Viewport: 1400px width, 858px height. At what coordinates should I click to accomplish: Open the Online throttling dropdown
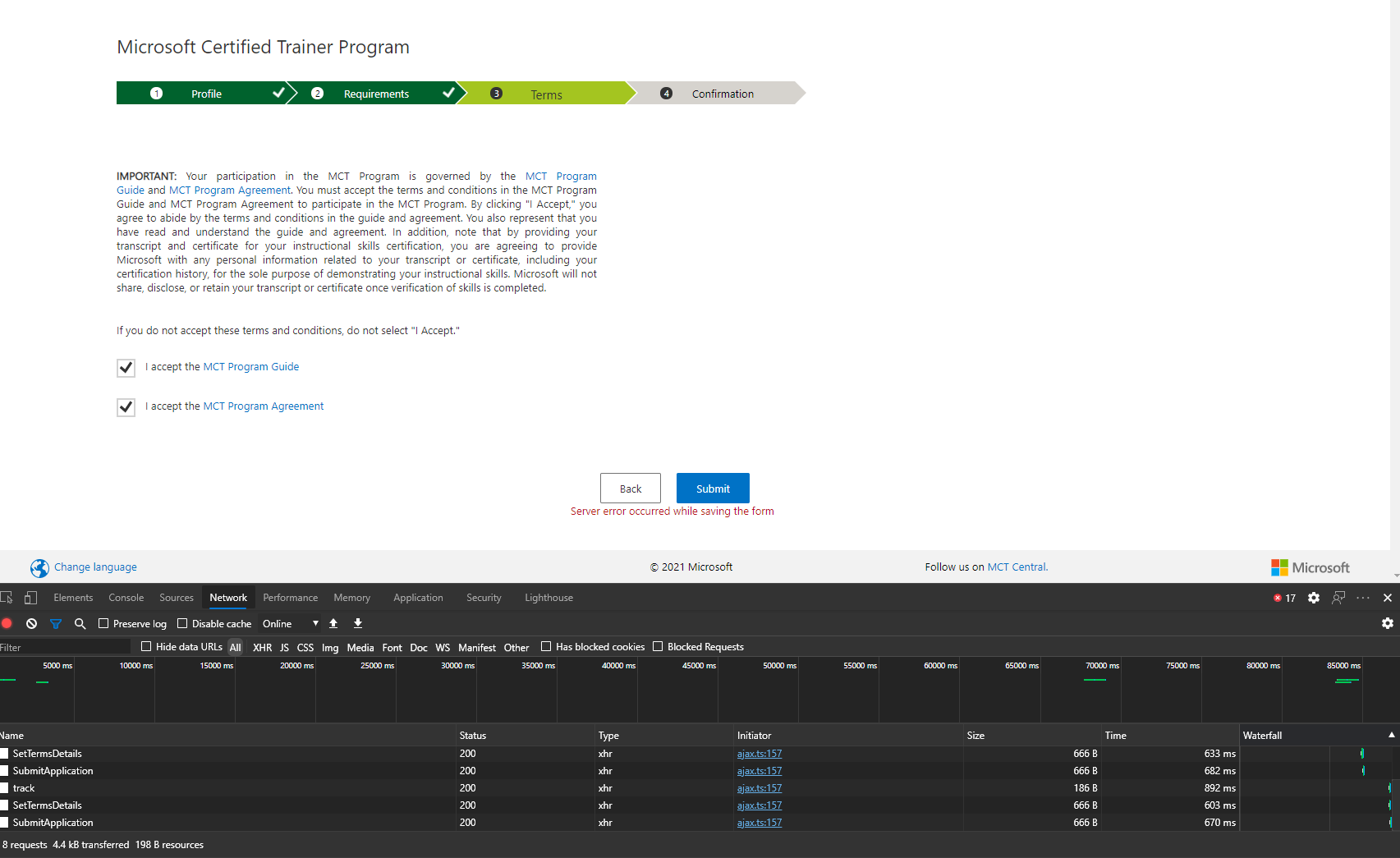click(x=291, y=624)
